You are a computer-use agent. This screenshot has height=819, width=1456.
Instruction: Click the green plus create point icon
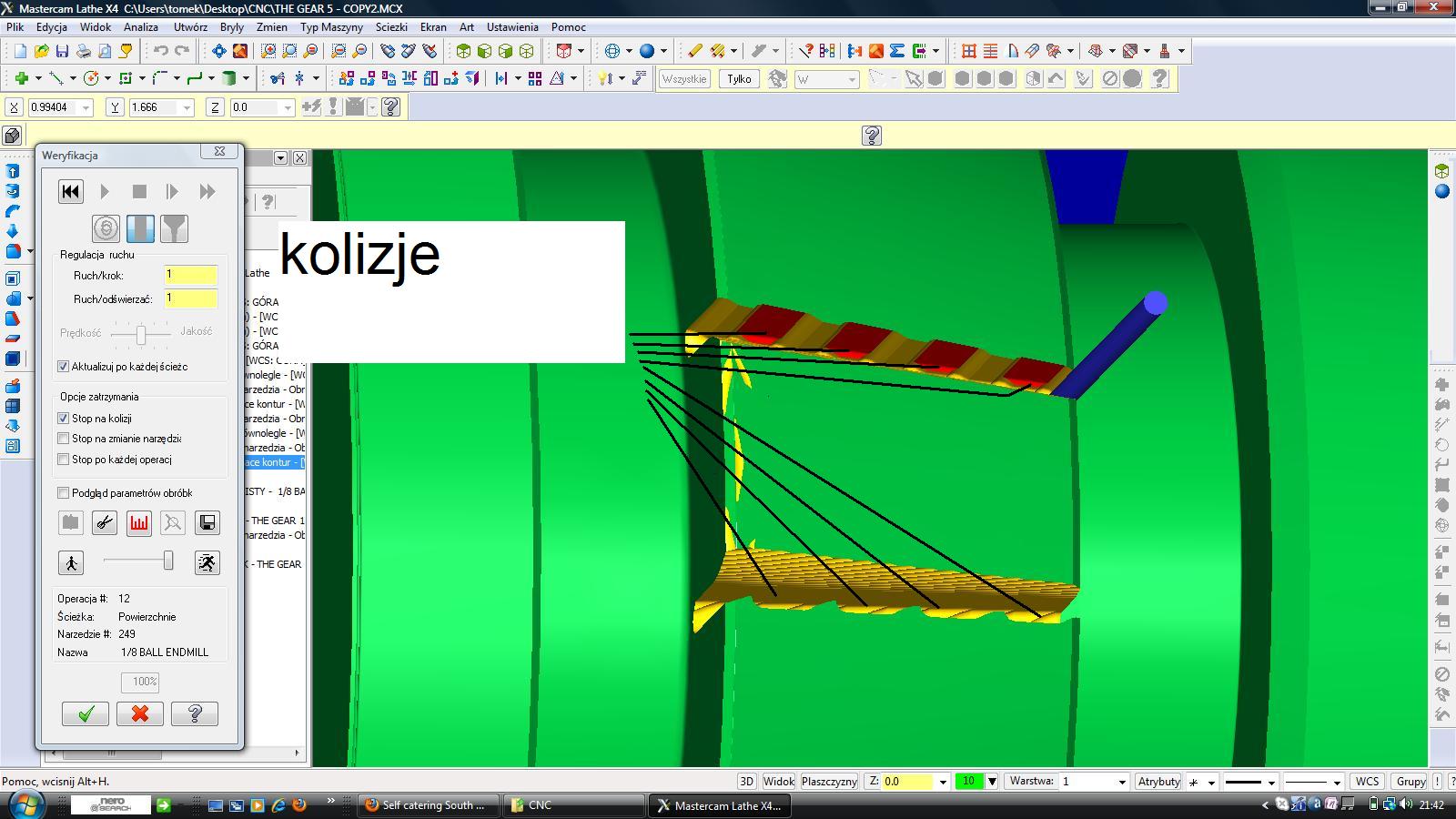[21, 78]
